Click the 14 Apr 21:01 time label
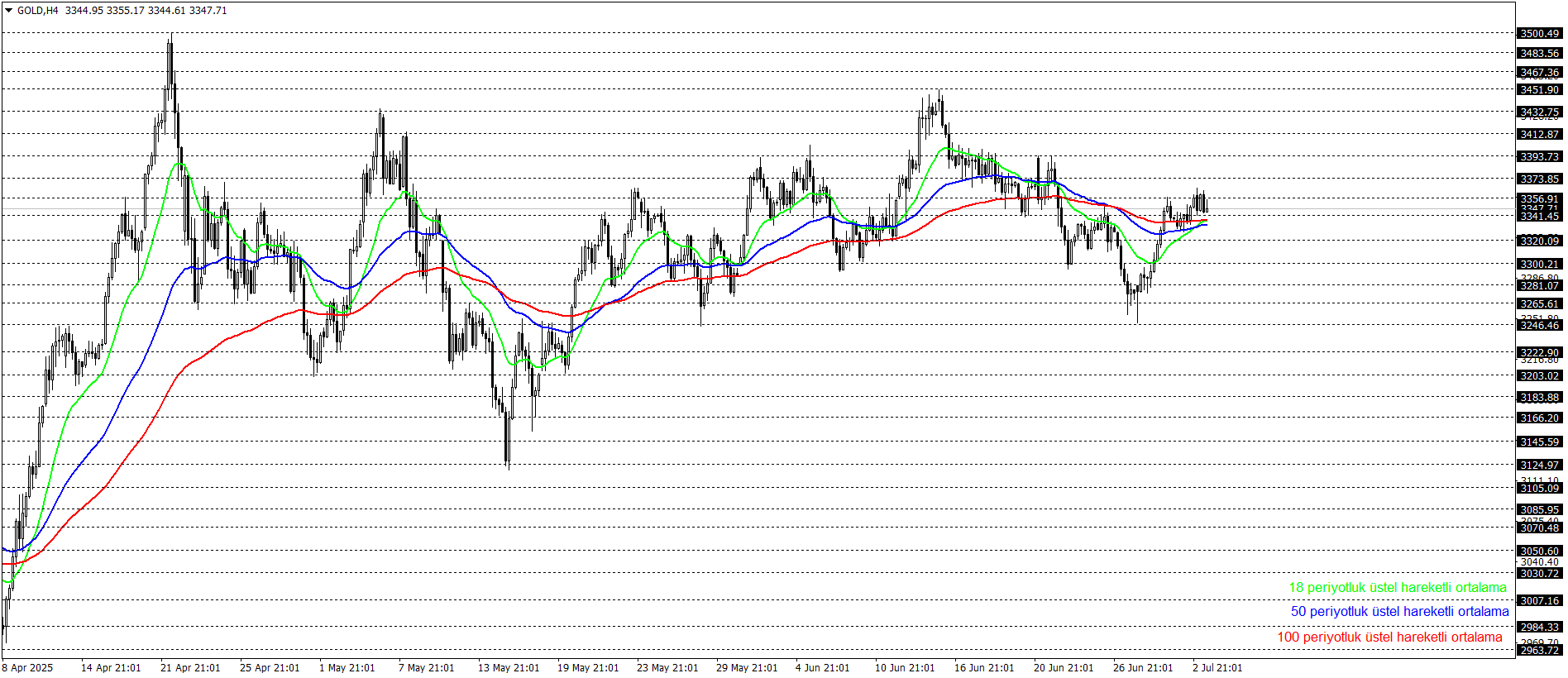 point(111,668)
